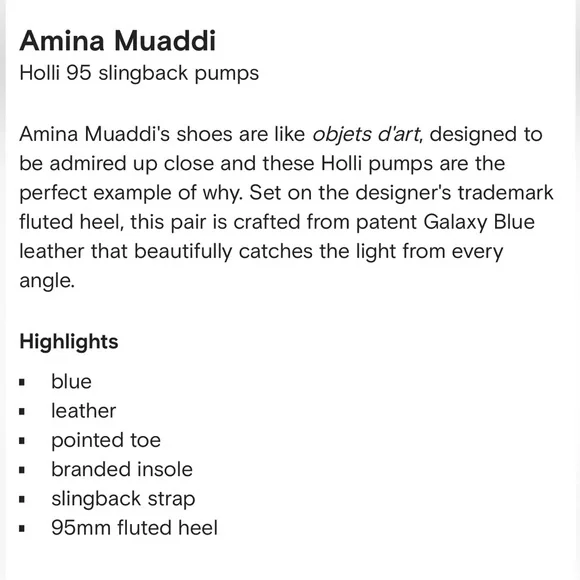The height and width of the screenshot is (580, 580).
Task: Click the 'branded insole' highlight item
Action: [x=122, y=469]
